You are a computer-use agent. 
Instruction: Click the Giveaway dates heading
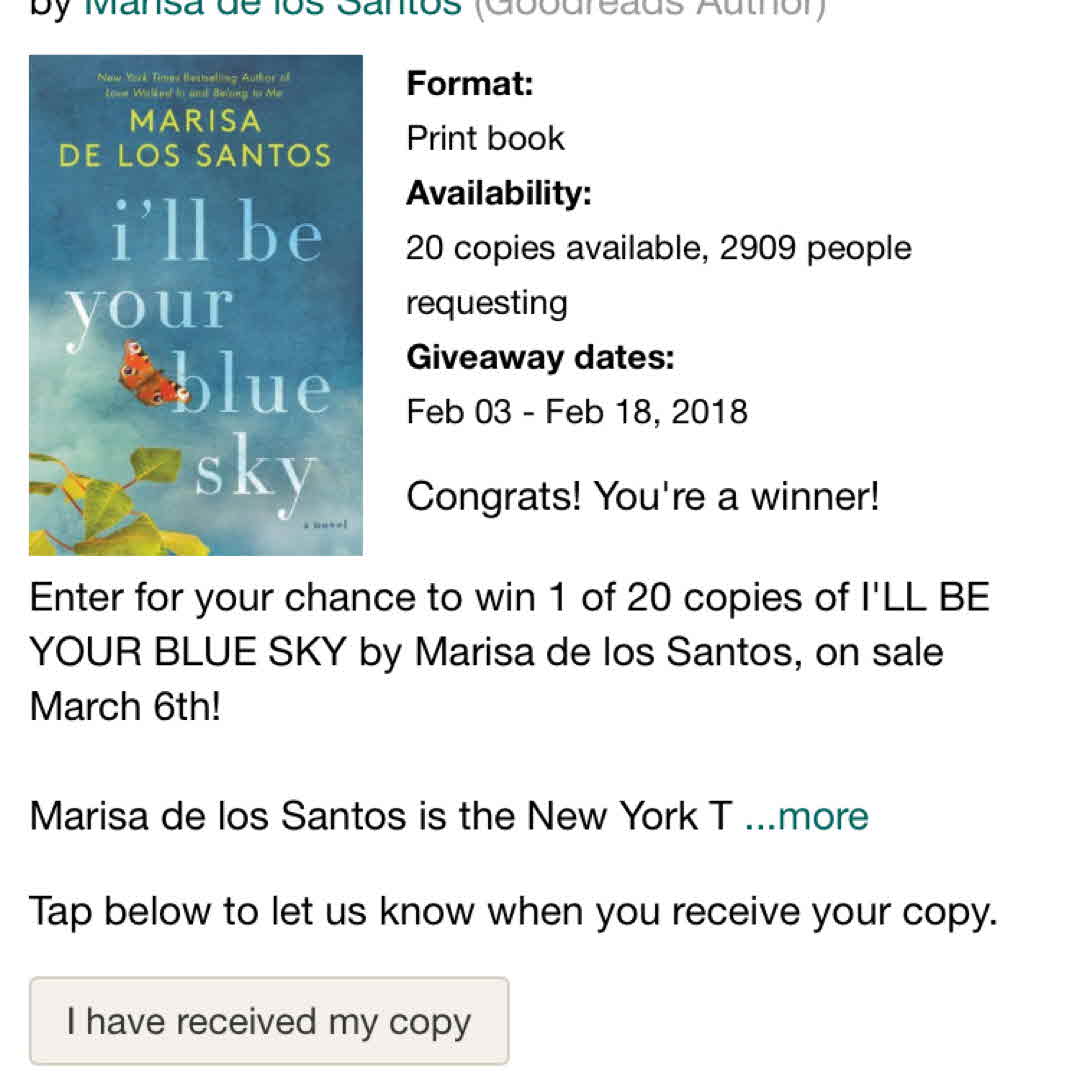(x=540, y=357)
